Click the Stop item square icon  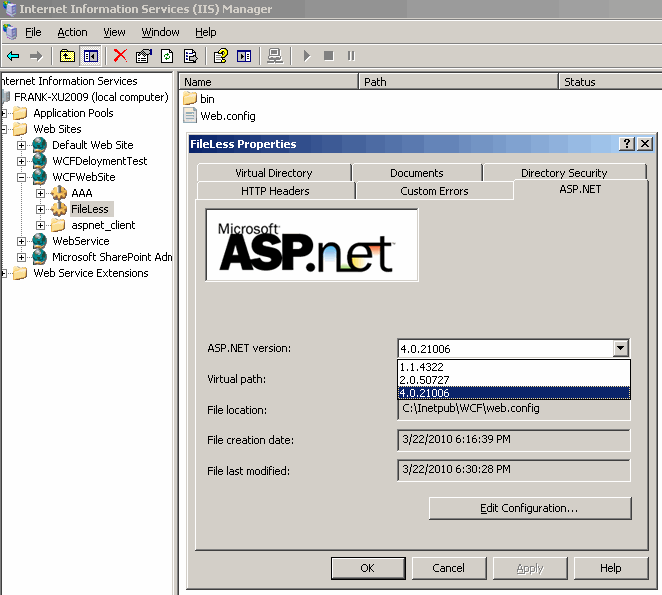pos(328,56)
